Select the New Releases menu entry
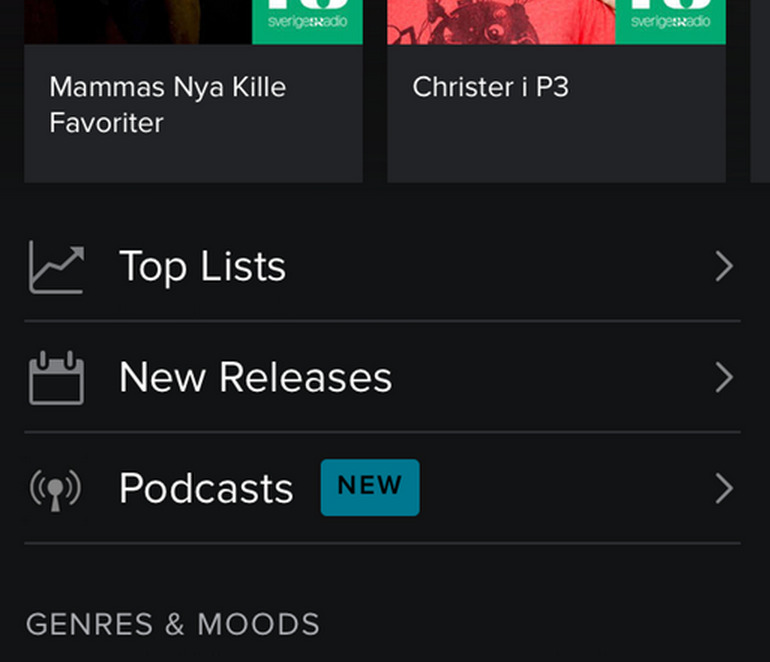The width and height of the screenshot is (770, 662). click(x=383, y=378)
